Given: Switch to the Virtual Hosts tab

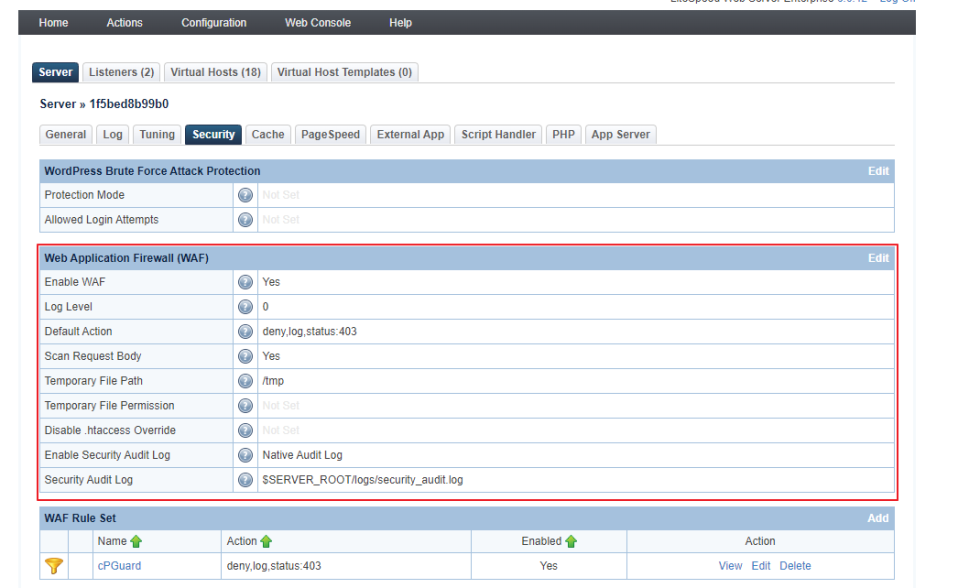Looking at the screenshot, I should tap(218, 71).
